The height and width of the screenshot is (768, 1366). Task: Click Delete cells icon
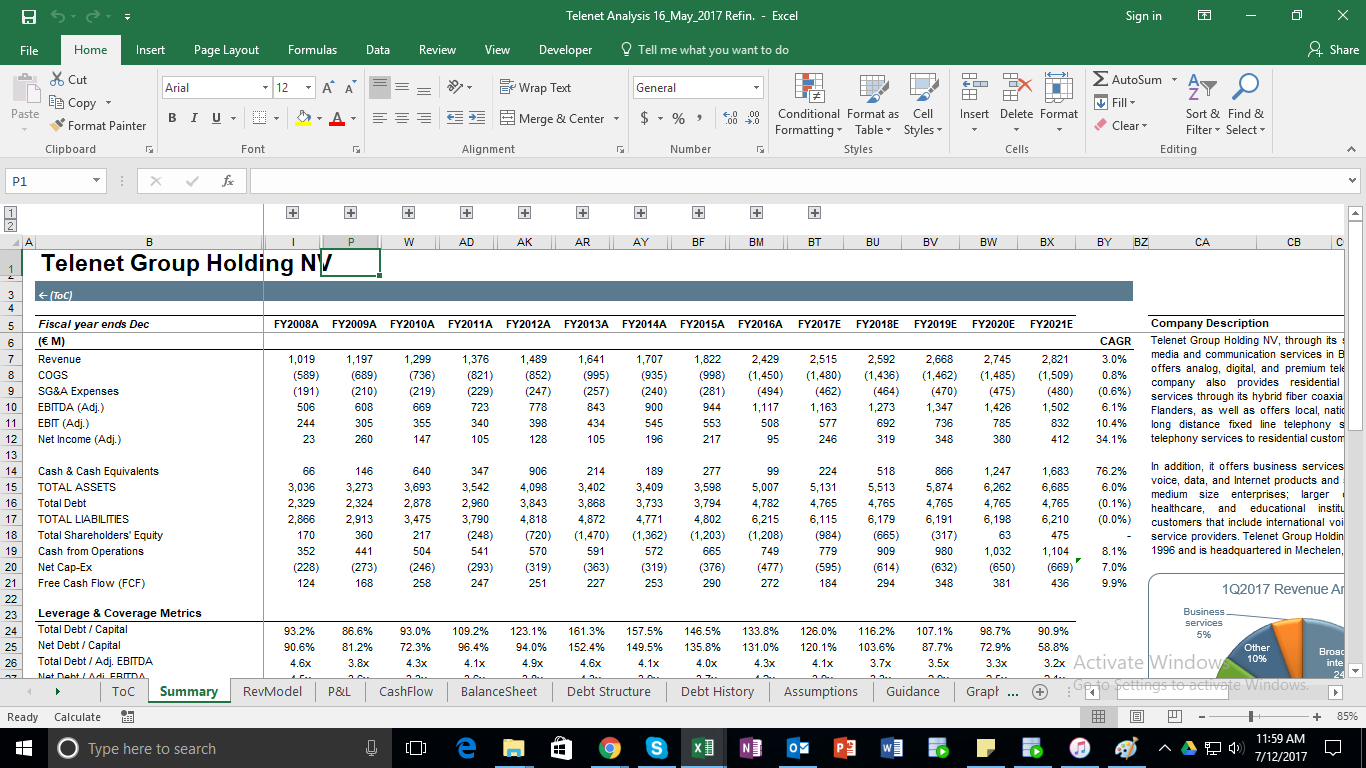1016,88
